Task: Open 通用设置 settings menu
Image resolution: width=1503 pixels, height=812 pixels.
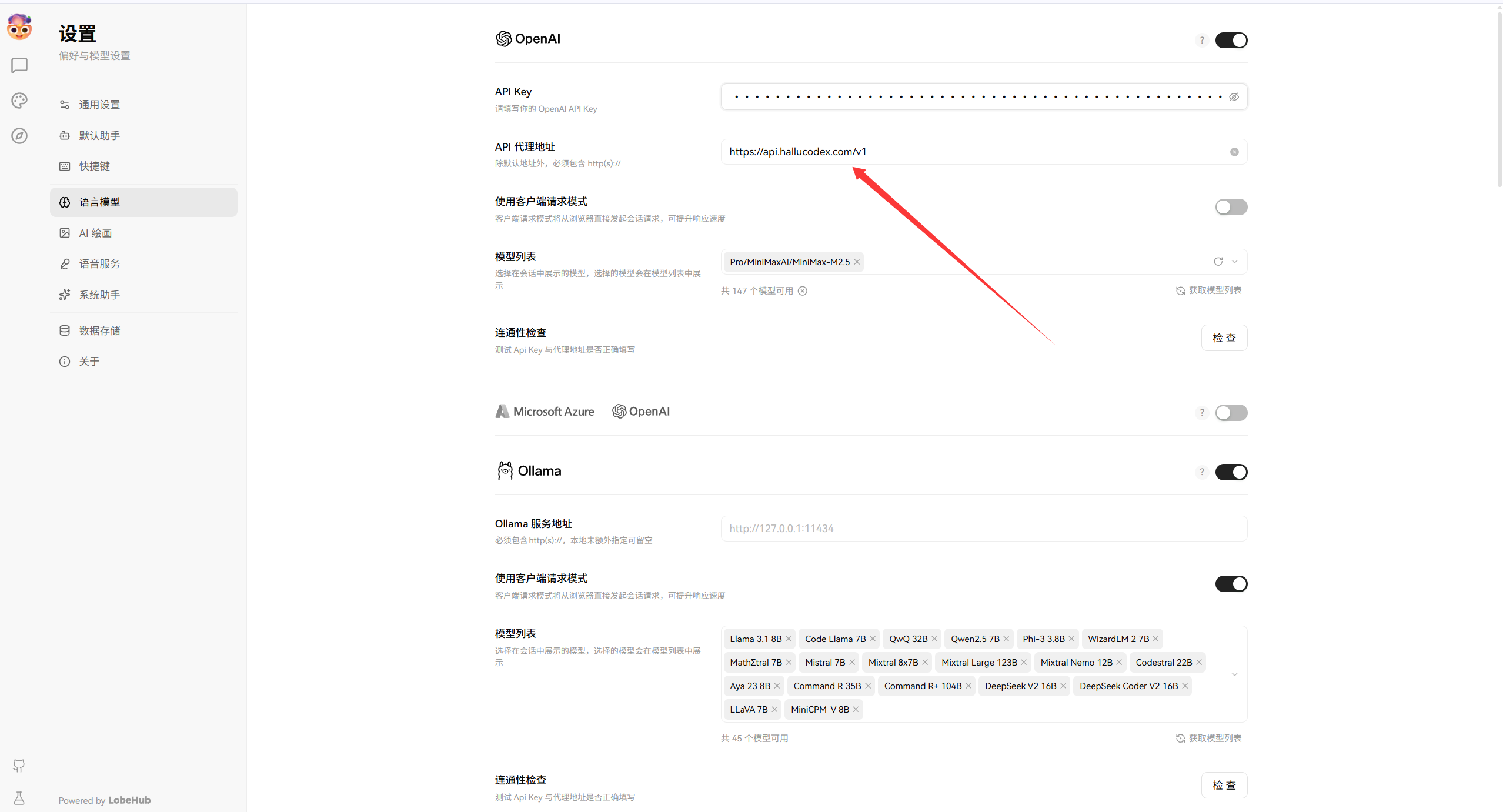Action: pos(99,105)
